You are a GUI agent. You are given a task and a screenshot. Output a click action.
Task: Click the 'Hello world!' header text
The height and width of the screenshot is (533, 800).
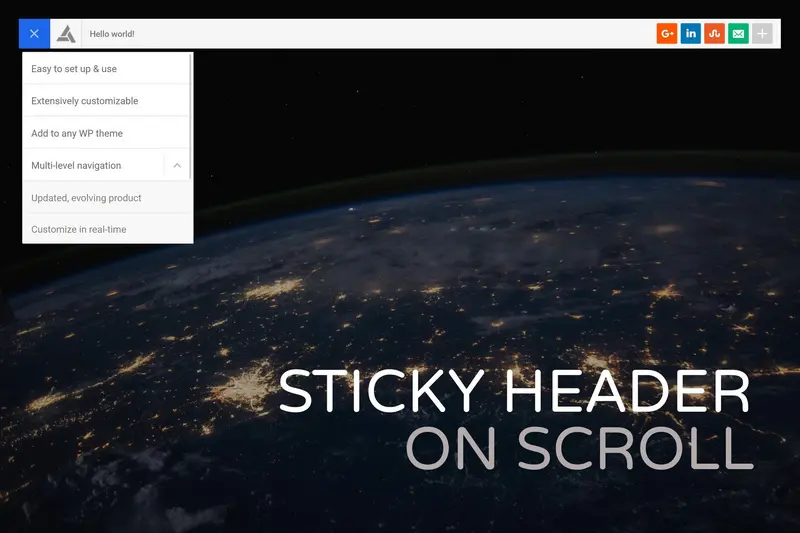tap(112, 34)
